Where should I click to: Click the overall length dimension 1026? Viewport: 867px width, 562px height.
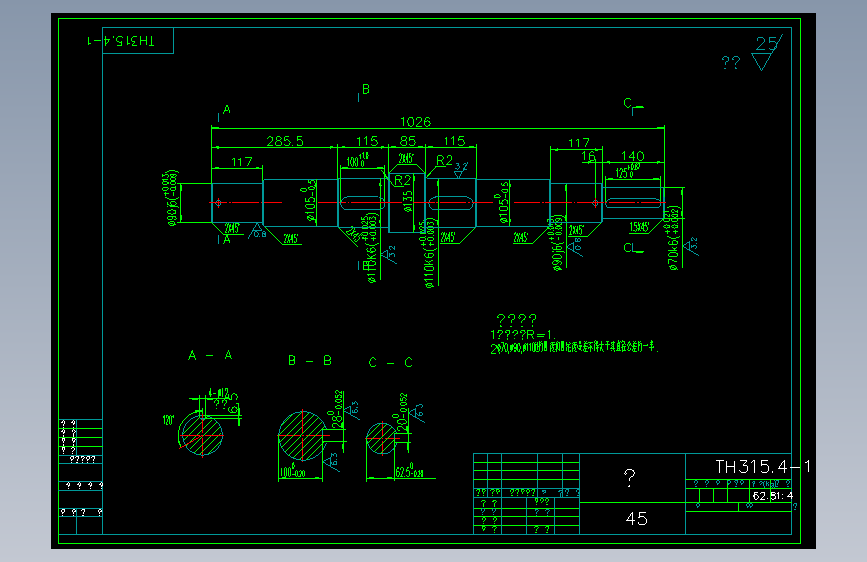[415, 122]
